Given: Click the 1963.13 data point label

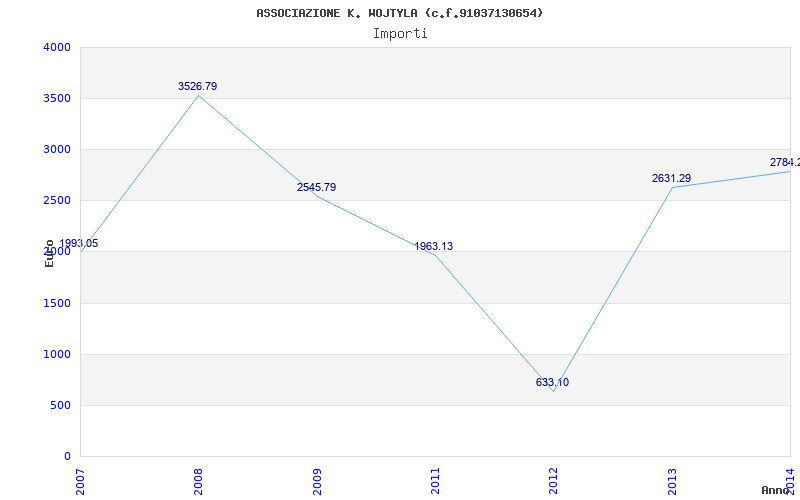Looking at the screenshot, I should (x=434, y=246).
